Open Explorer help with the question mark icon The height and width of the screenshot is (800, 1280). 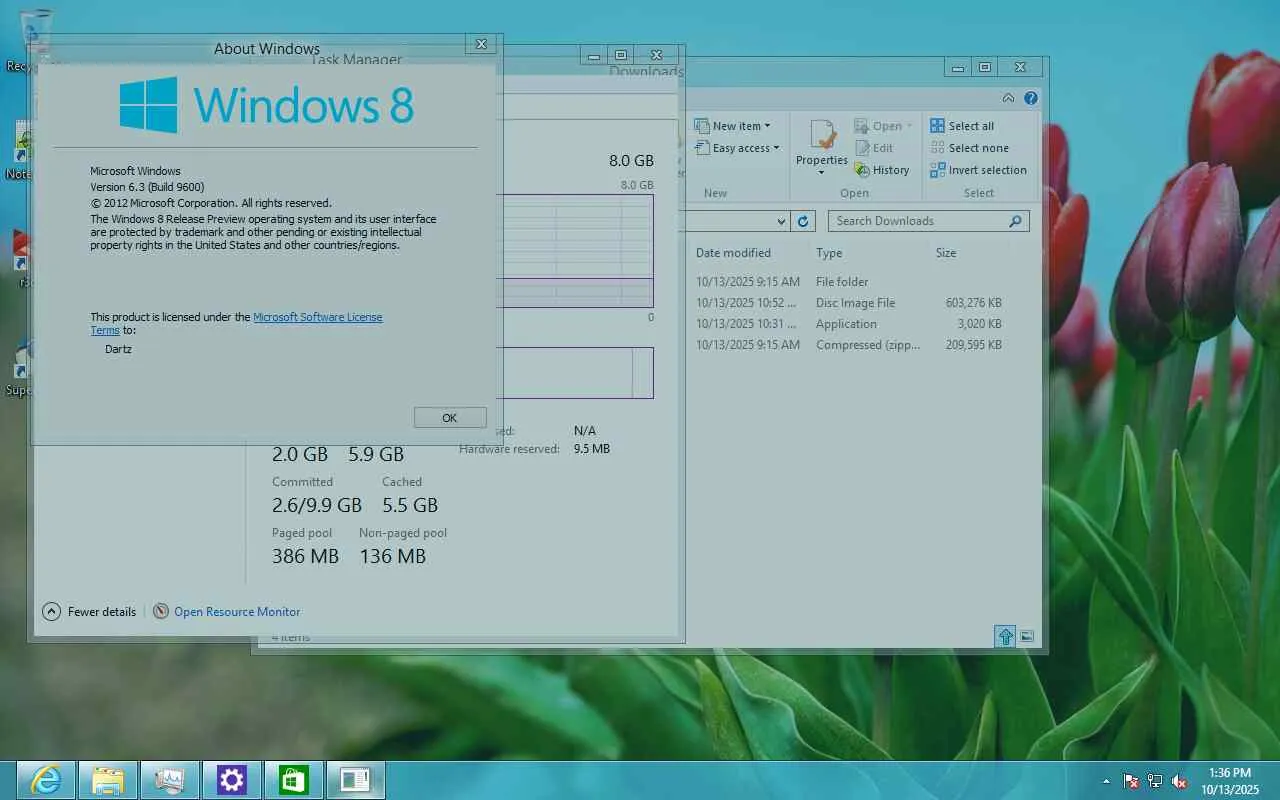pos(1031,98)
